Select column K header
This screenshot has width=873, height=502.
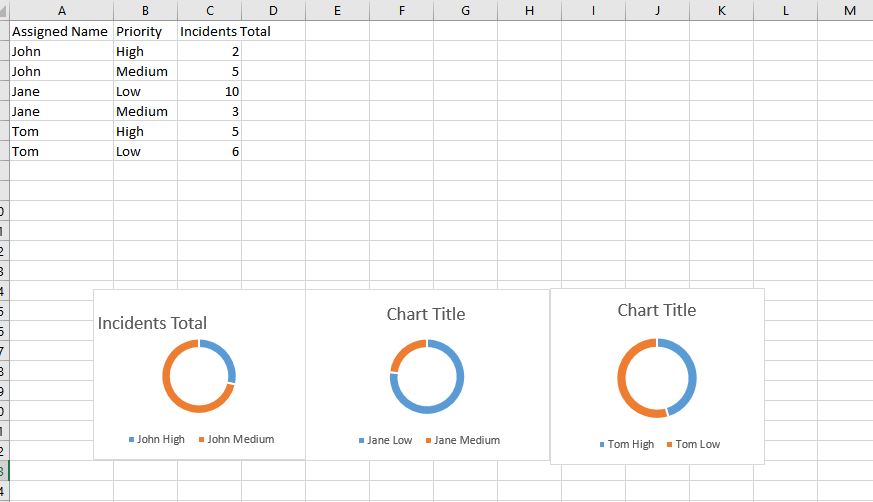pyautogui.click(x=722, y=11)
